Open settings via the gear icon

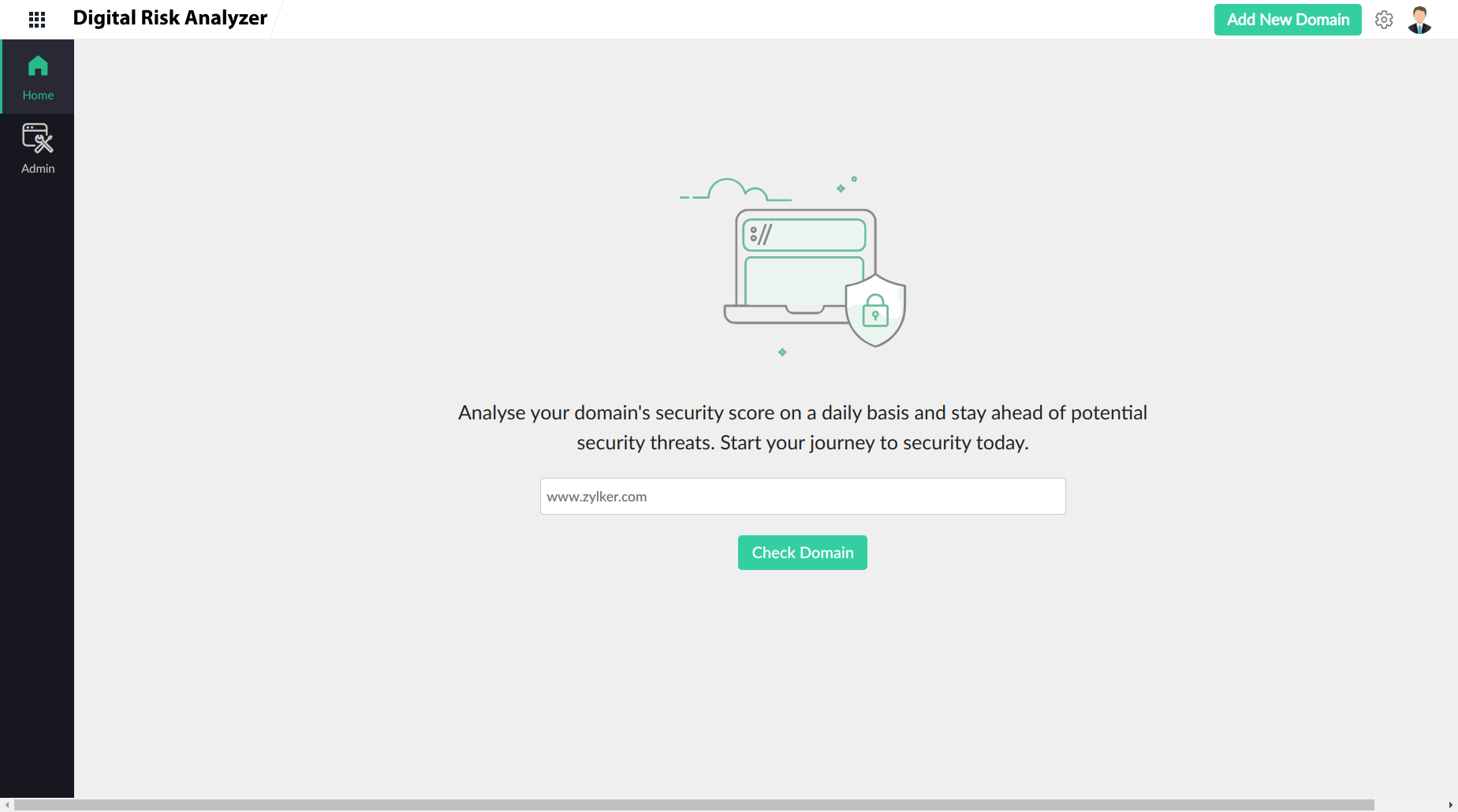click(x=1384, y=20)
